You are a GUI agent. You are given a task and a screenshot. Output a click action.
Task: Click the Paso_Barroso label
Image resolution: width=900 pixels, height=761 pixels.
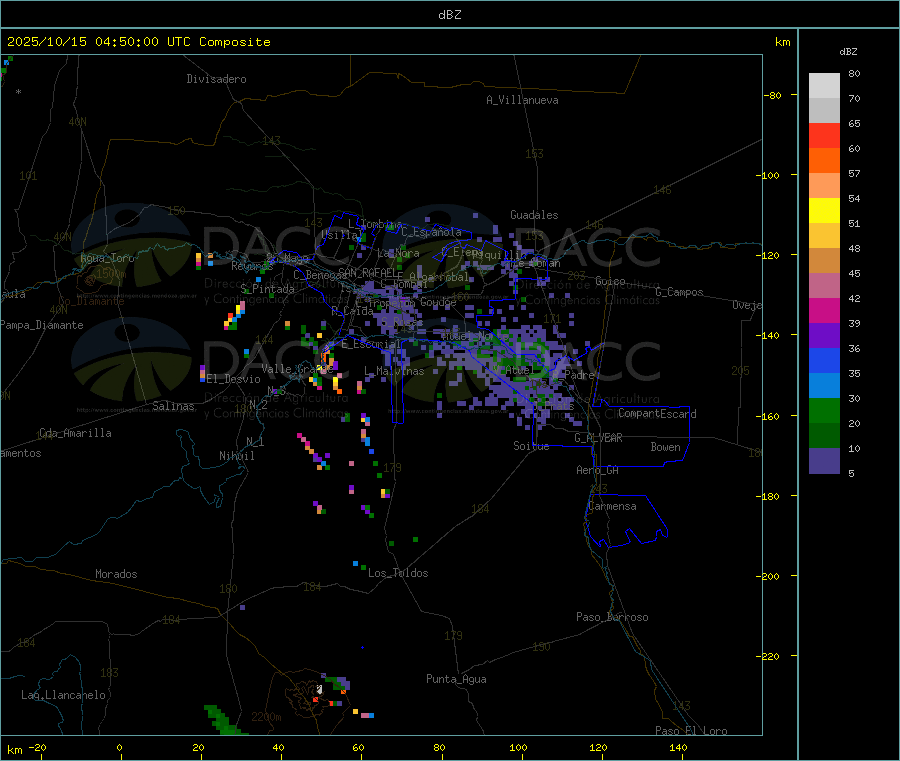[612, 617]
